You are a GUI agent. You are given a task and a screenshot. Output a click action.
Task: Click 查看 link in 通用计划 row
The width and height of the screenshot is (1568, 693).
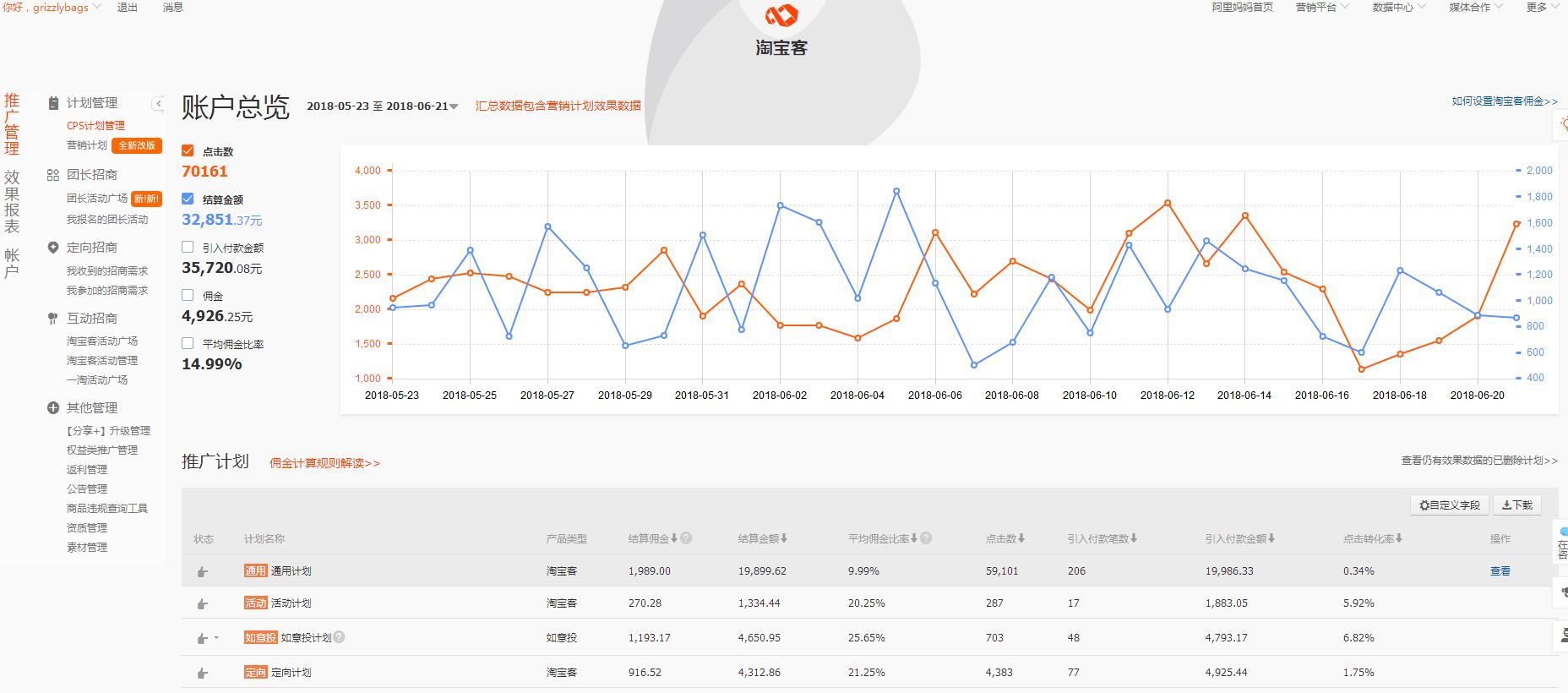(x=1500, y=571)
